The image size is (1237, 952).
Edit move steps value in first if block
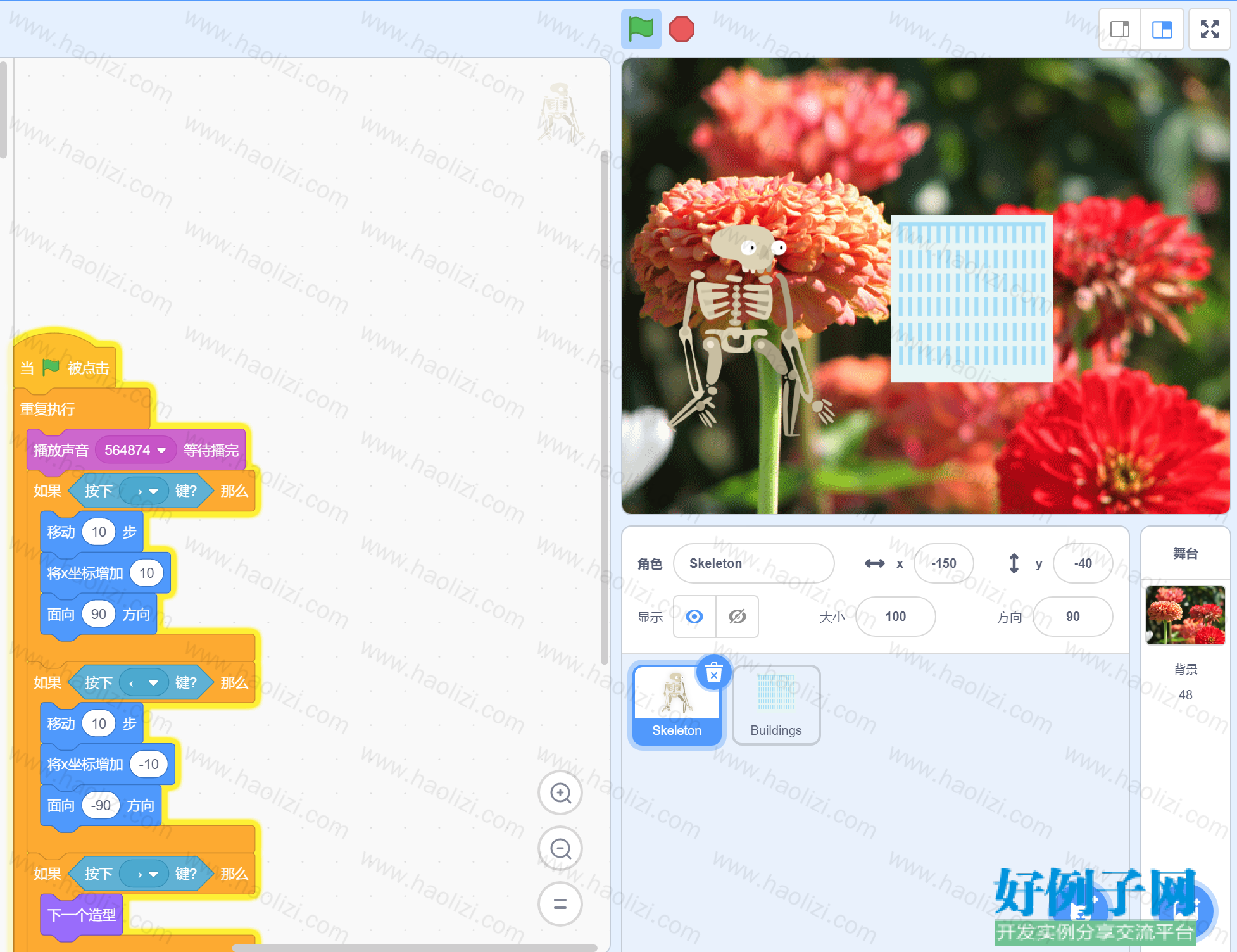[99, 532]
